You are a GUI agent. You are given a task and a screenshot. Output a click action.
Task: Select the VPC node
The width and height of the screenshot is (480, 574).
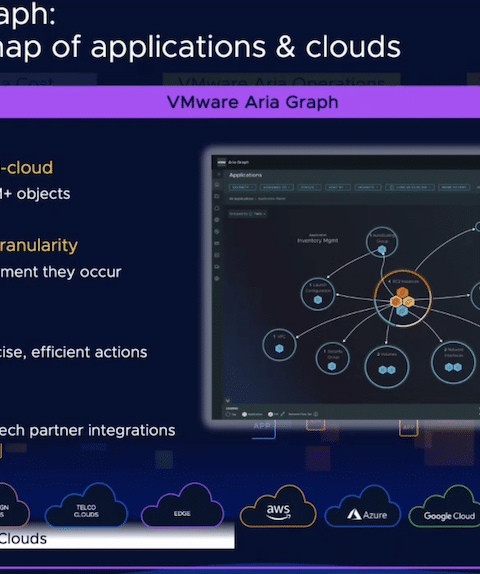279,344
